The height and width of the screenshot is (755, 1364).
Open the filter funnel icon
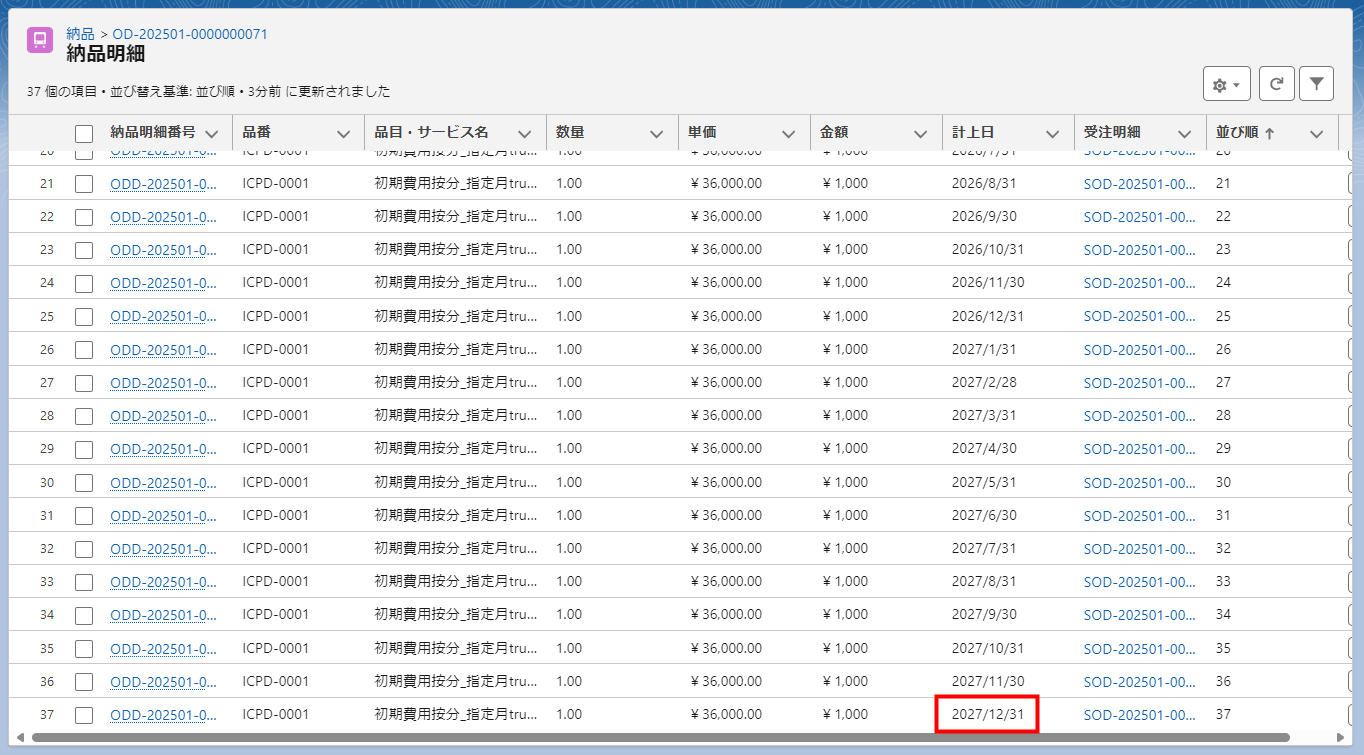1316,85
